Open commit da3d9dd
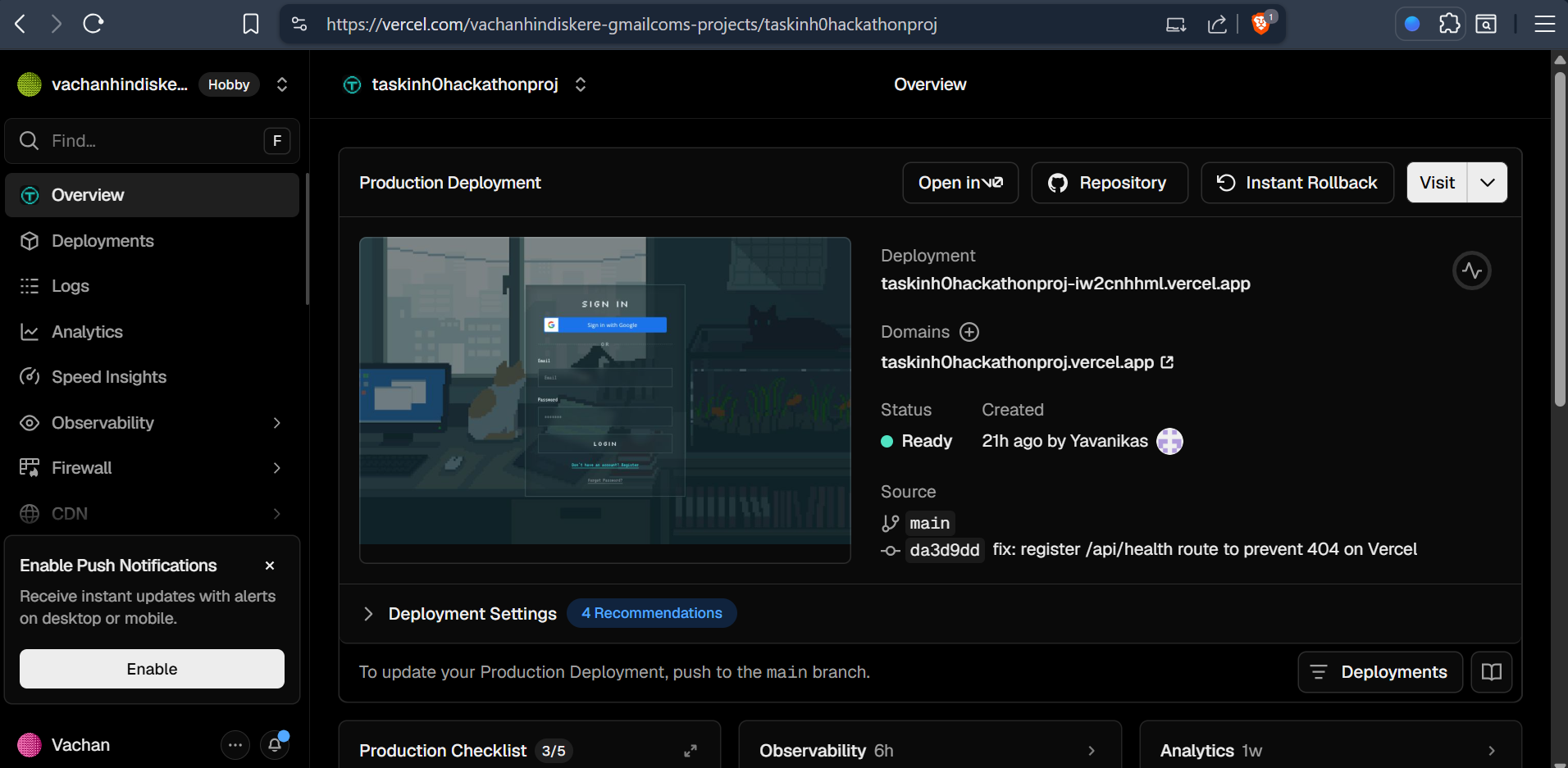 (945, 550)
